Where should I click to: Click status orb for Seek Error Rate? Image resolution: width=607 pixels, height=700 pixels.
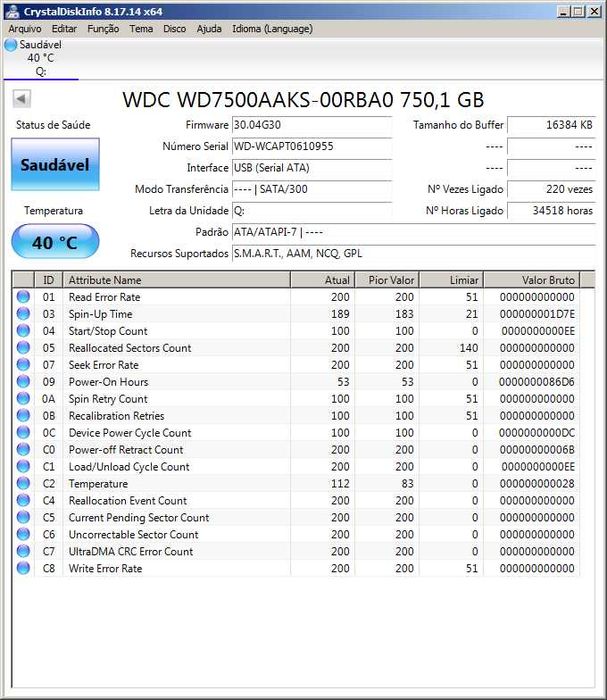click(23, 365)
